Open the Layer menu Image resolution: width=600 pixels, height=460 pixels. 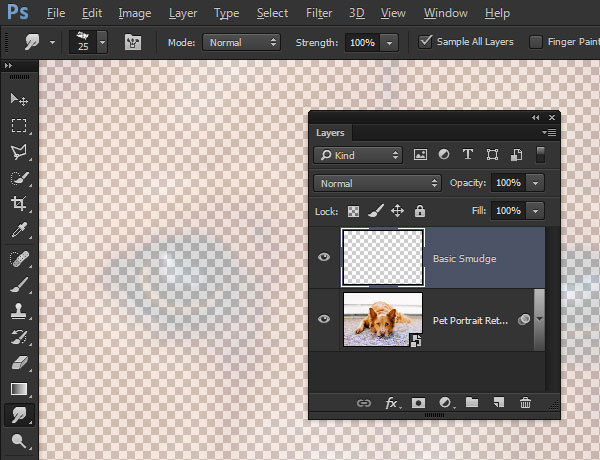point(183,13)
